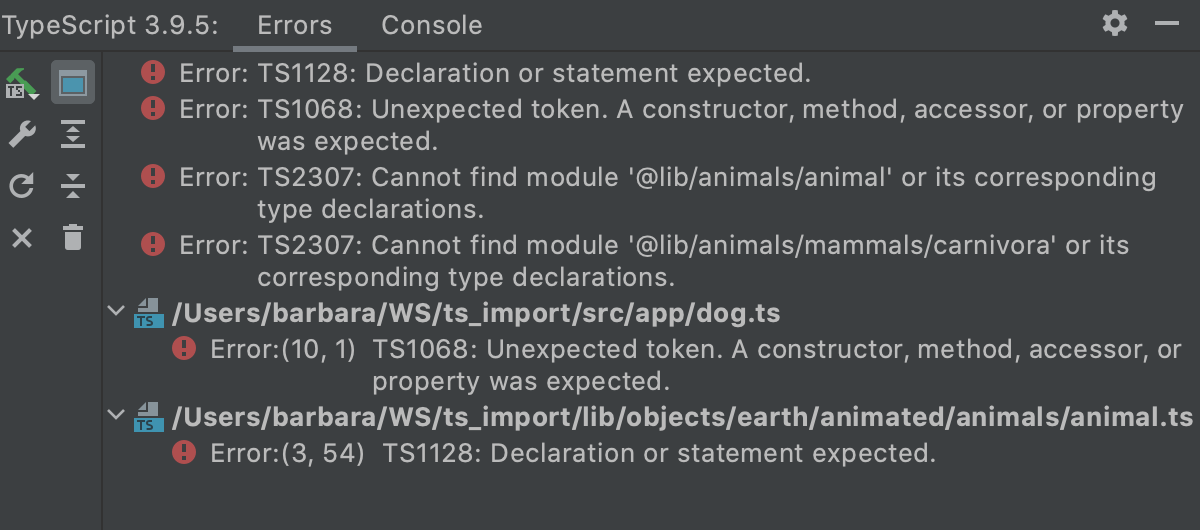Click the Expand All icon

[x=73, y=135]
